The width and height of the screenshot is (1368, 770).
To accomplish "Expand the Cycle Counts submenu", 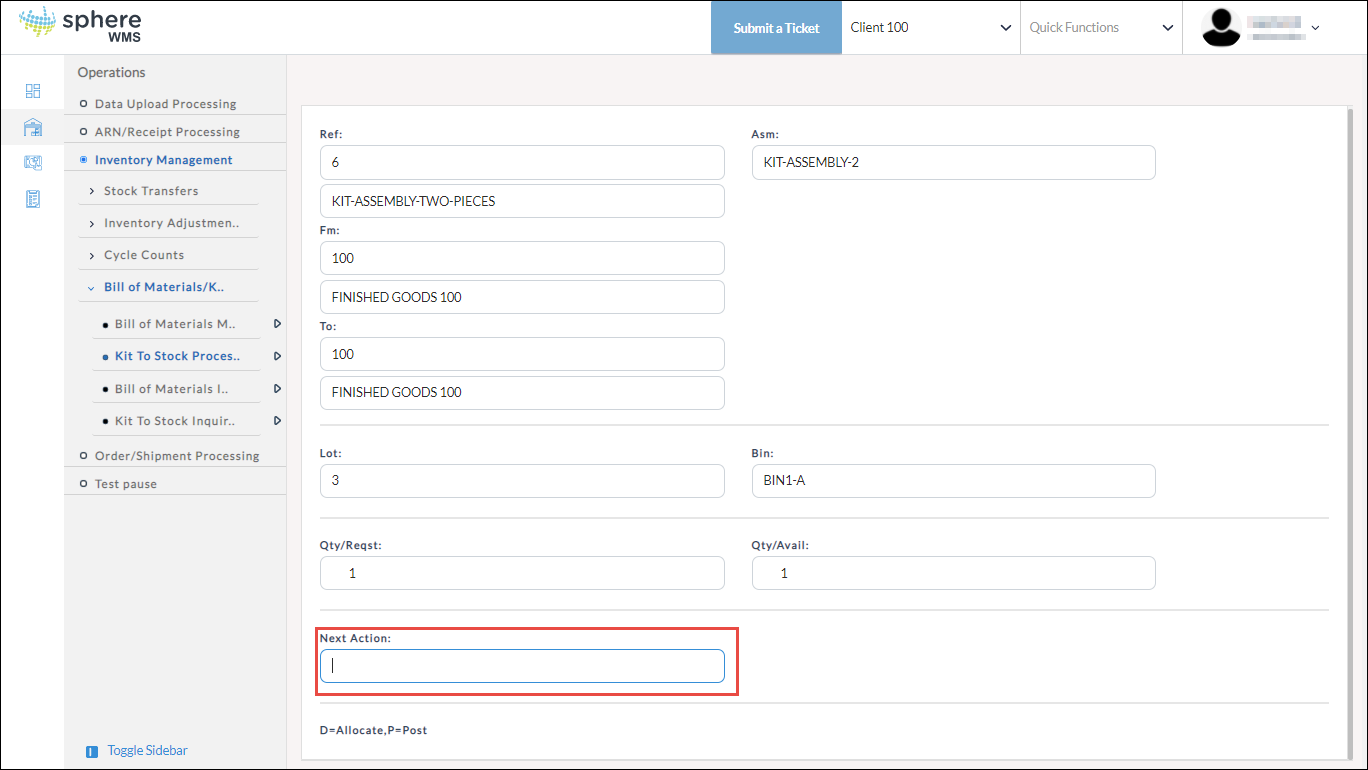I will click(x=144, y=255).
